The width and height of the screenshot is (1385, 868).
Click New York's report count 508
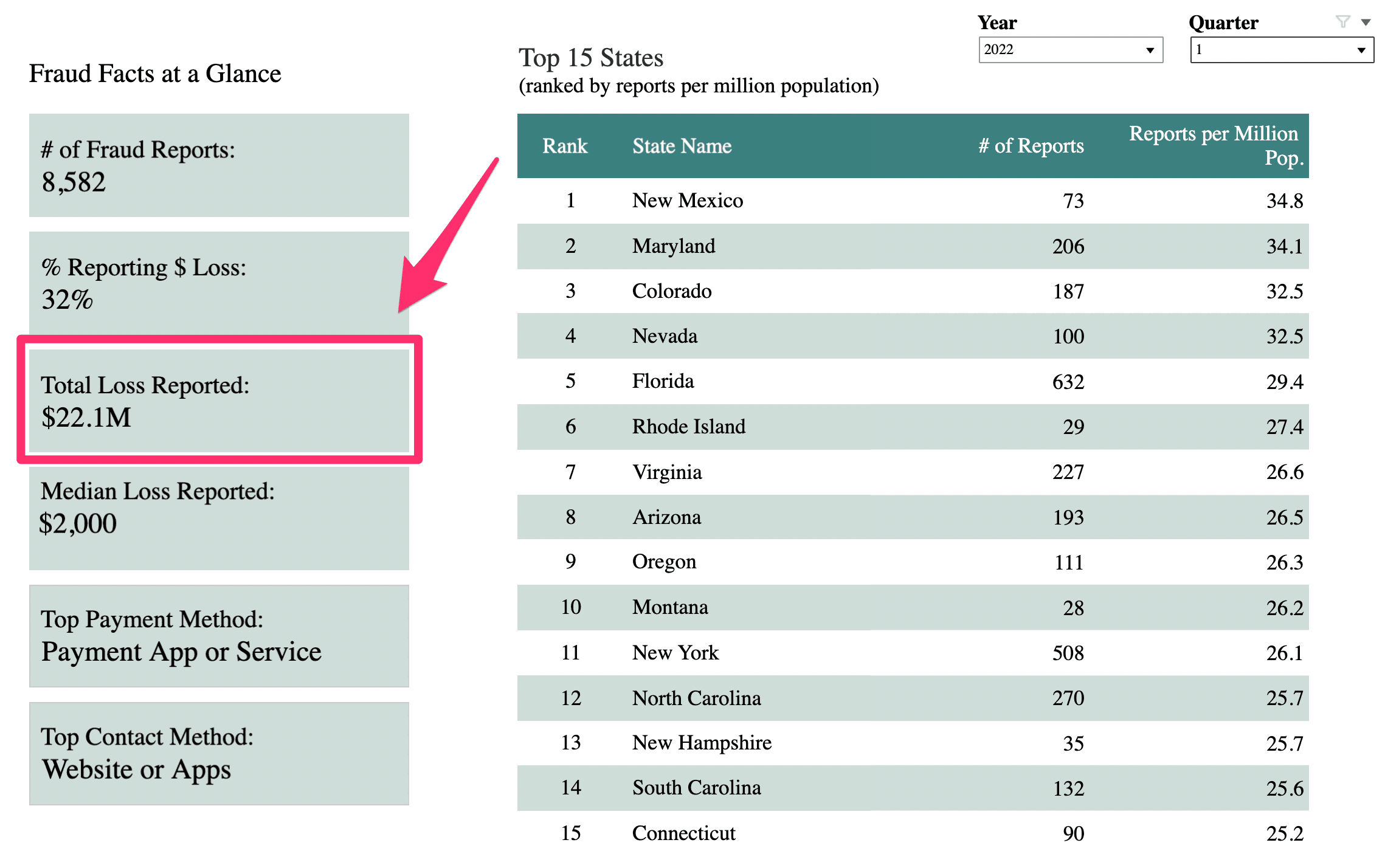(1068, 653)
